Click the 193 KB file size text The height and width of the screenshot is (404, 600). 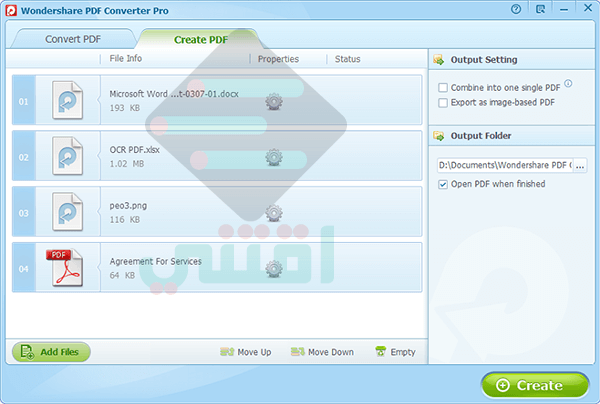tap(125, 108)
